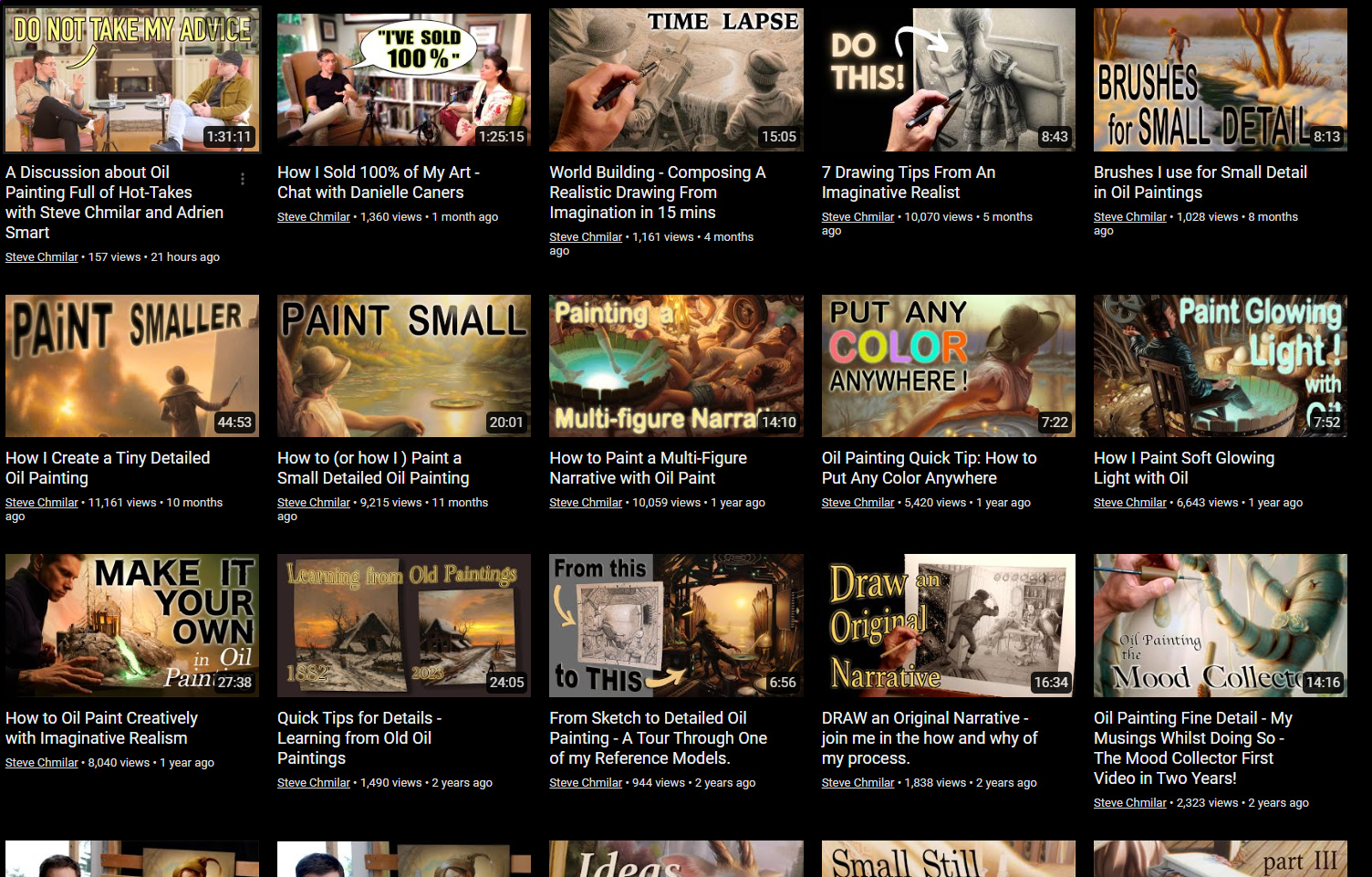
Task: Click title 'From Sketch to Detailed Oil Painting'
Action: [659, 738]
